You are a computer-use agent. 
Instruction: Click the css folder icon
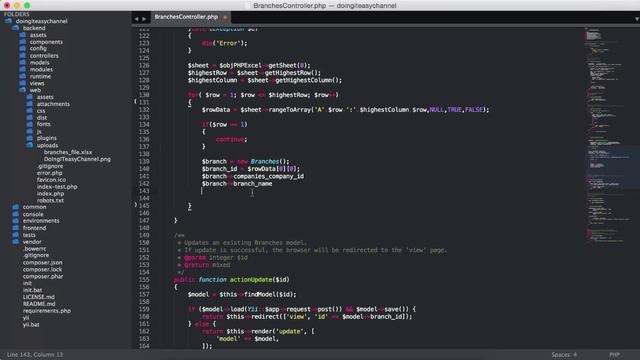point(30,111)
